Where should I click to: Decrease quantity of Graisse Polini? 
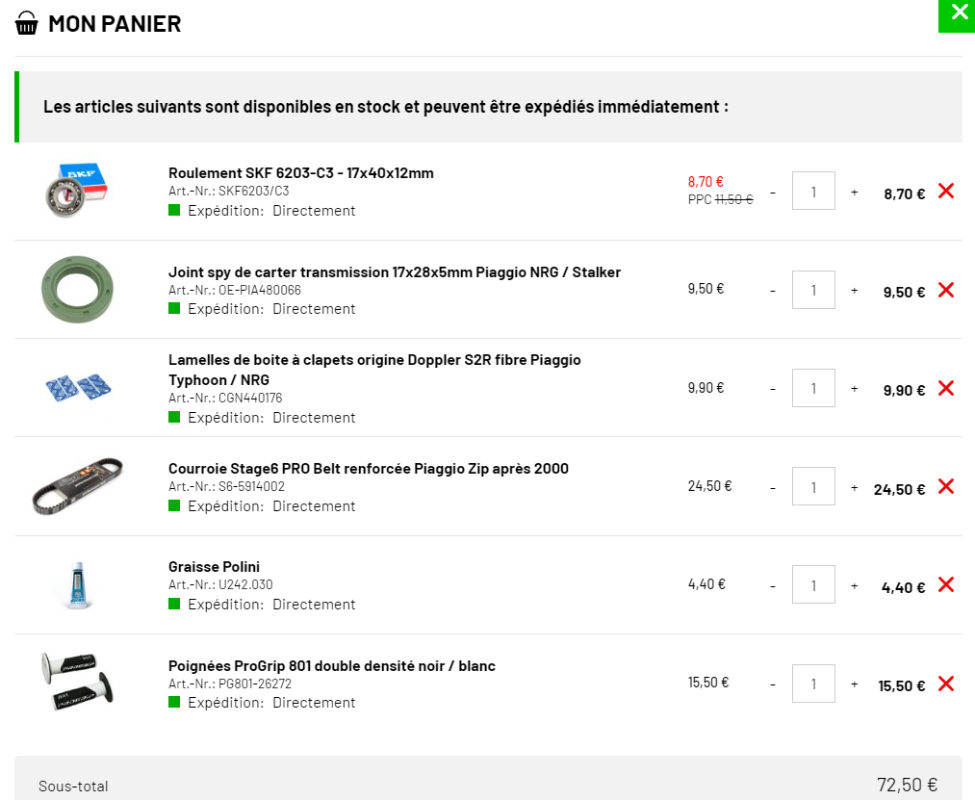[773, 586]
